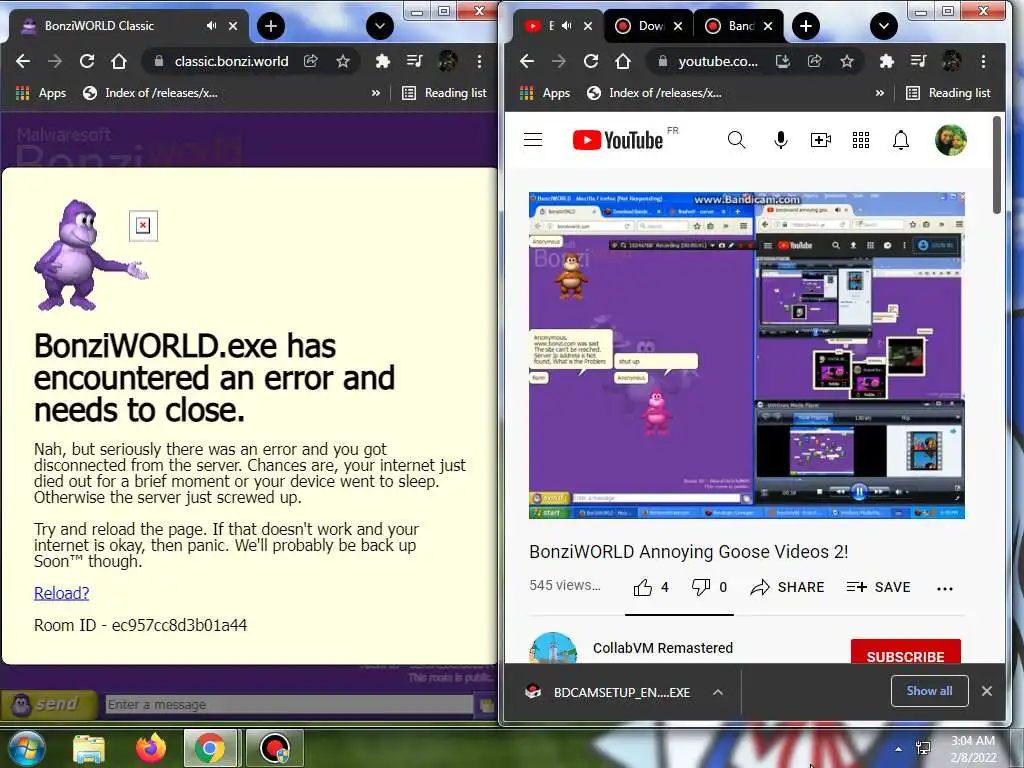Open YouTube apps grid
This screenshot has height=768, width=1024.
coord(861,140)
